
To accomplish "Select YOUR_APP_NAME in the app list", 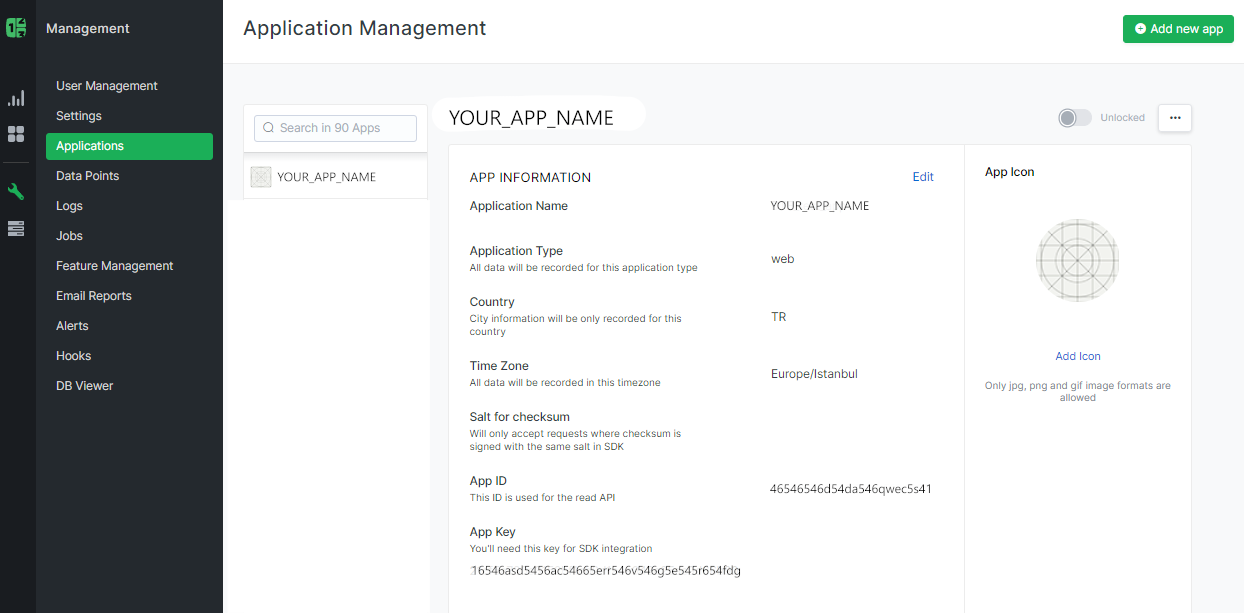I will coord(327,176).
